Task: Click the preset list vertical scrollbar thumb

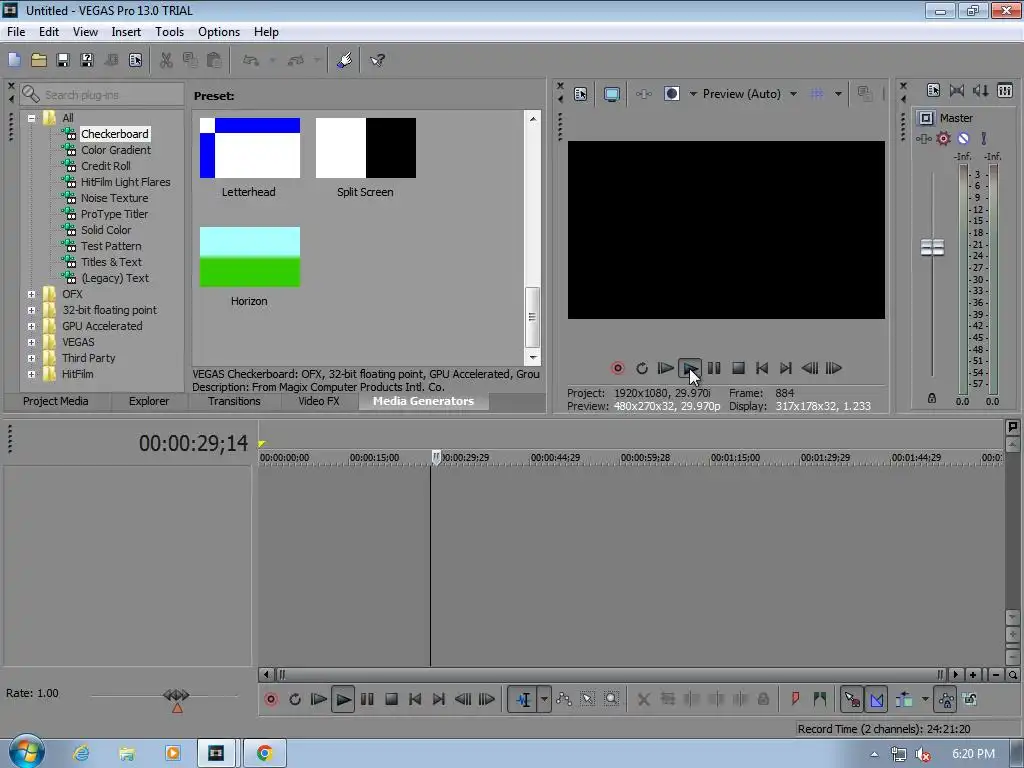Action: (x=532, y=317)
